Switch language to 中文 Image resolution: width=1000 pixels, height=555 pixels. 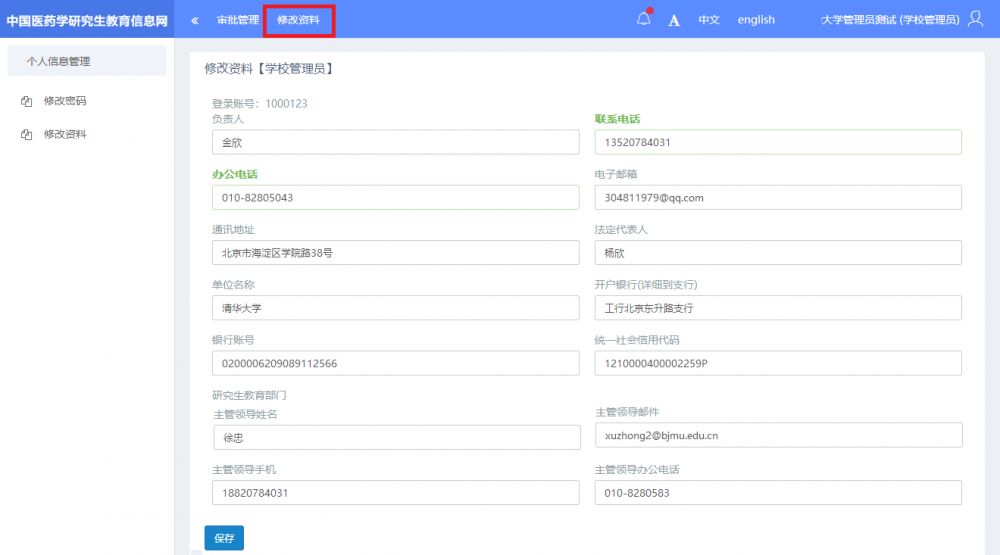[709, 20]
